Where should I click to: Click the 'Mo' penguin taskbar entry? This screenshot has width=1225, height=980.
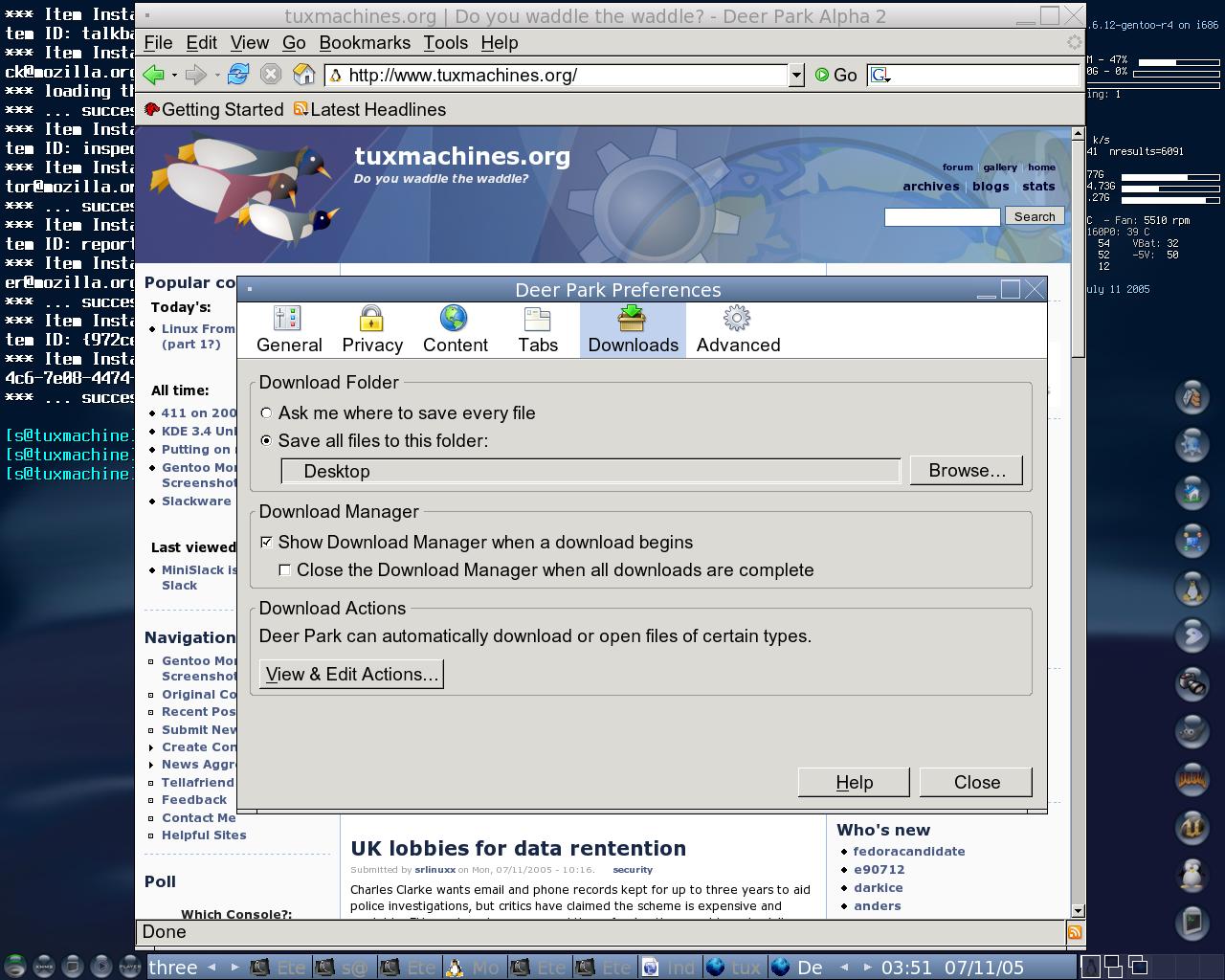474,967
